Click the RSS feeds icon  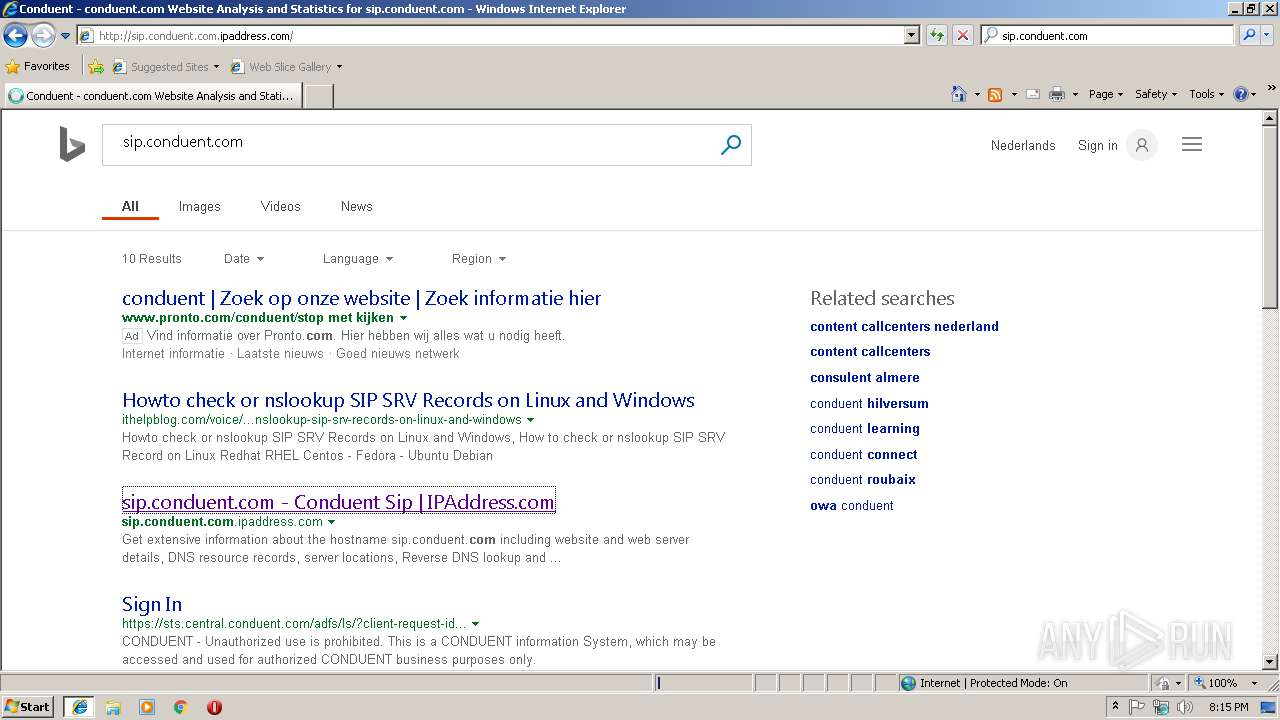[x=995, y=94]
